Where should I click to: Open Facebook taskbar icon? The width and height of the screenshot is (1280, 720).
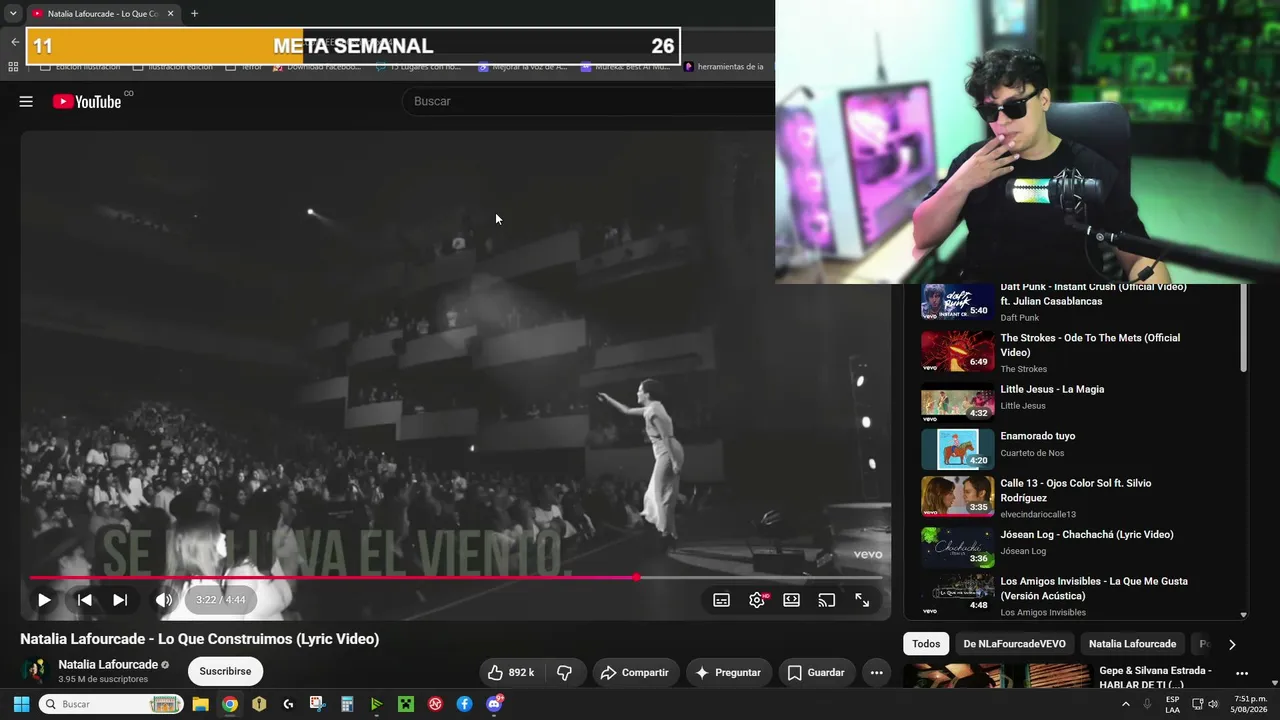pos(465,704)
